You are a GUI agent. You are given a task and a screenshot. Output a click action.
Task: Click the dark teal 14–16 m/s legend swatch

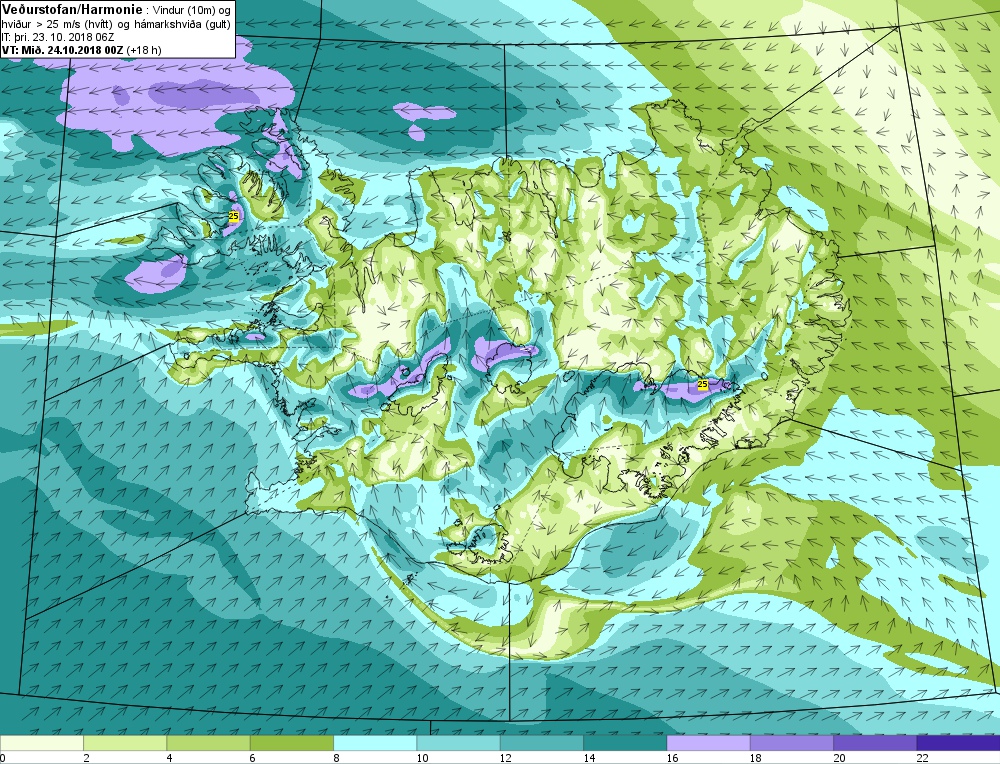coord(625,742)
